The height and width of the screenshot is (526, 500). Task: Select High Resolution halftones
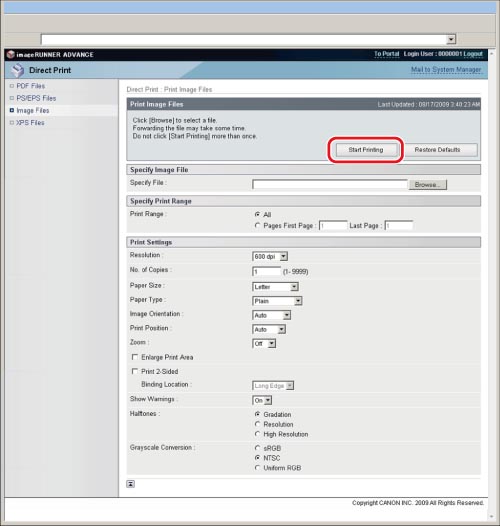(257, 434)
